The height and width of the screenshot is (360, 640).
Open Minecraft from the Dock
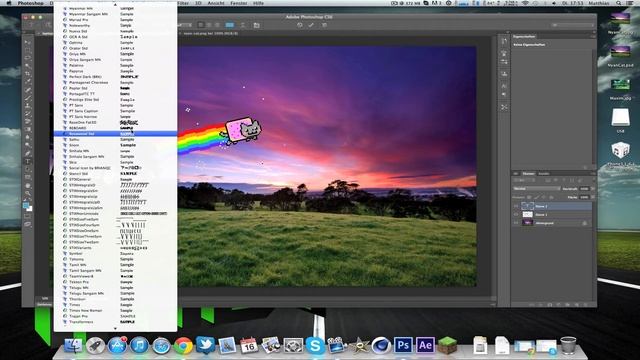(447, 345)
